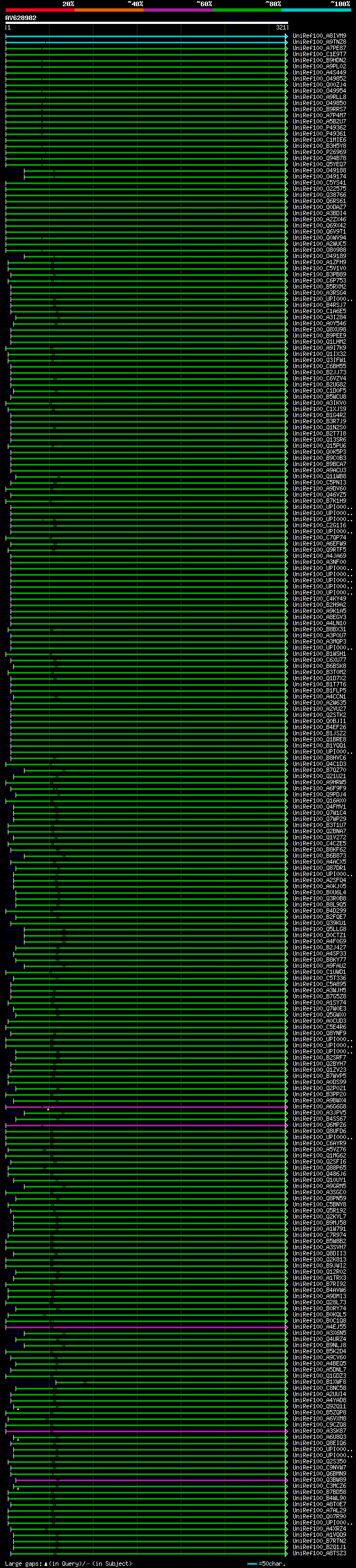Click the cyan =50char. scale marker
The width and height of the screenshot is (356, 1568).
(x=252, y=1563)
